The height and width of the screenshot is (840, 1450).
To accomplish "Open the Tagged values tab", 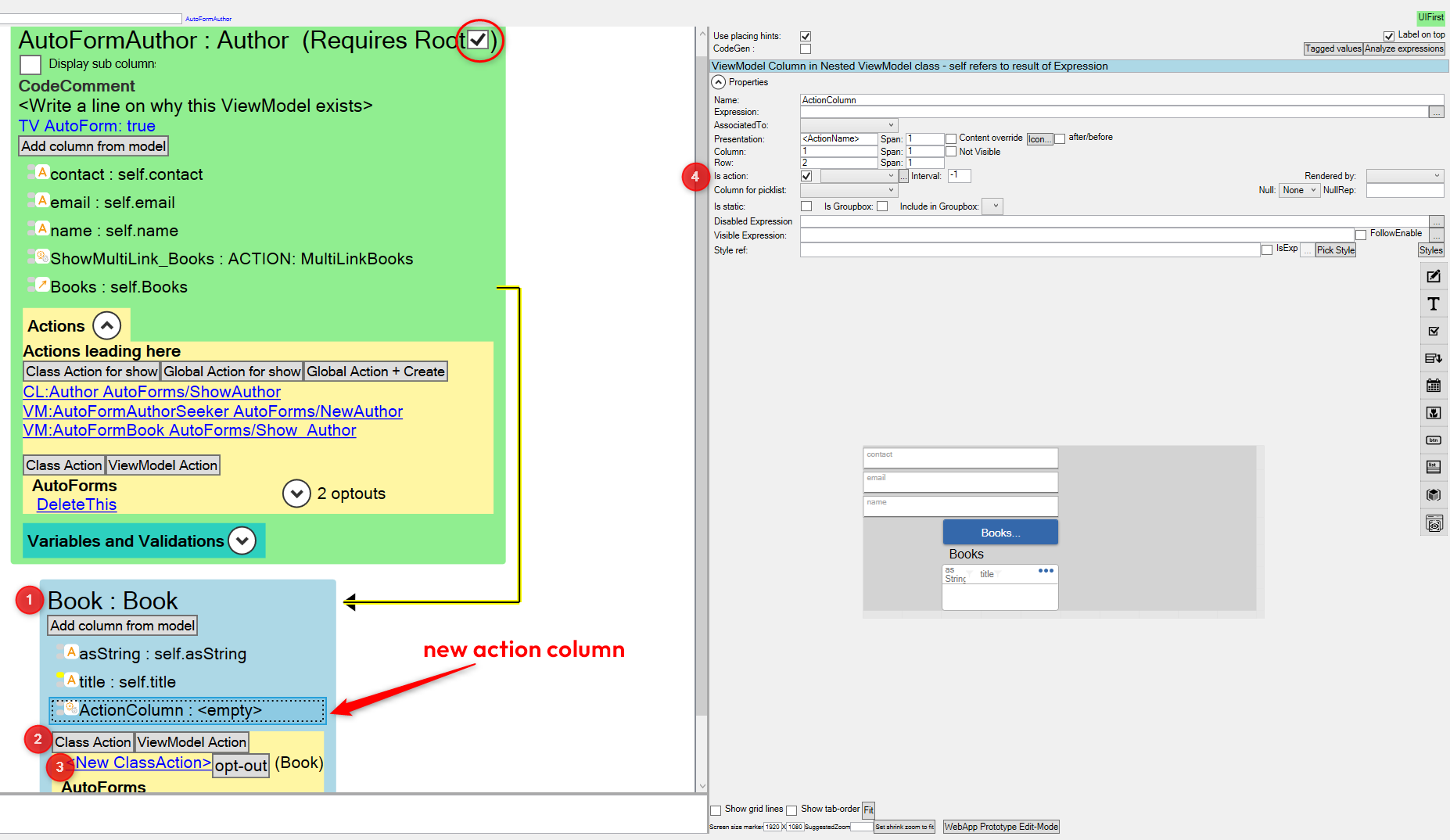I will (x=1333, y=48).
